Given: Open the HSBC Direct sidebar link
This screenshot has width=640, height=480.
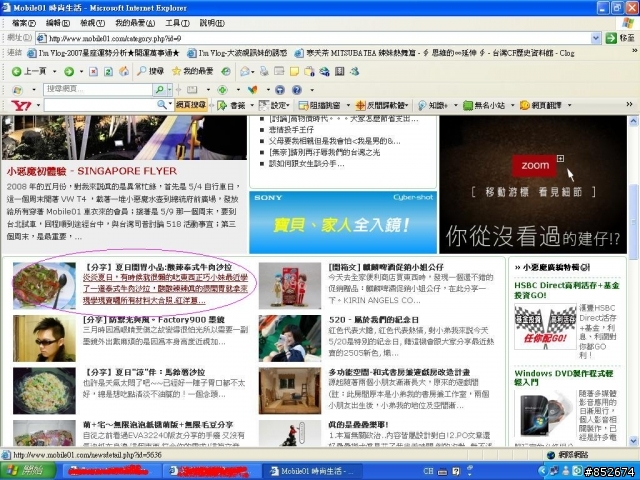Looking at the screenshot, I should (567, 290).
